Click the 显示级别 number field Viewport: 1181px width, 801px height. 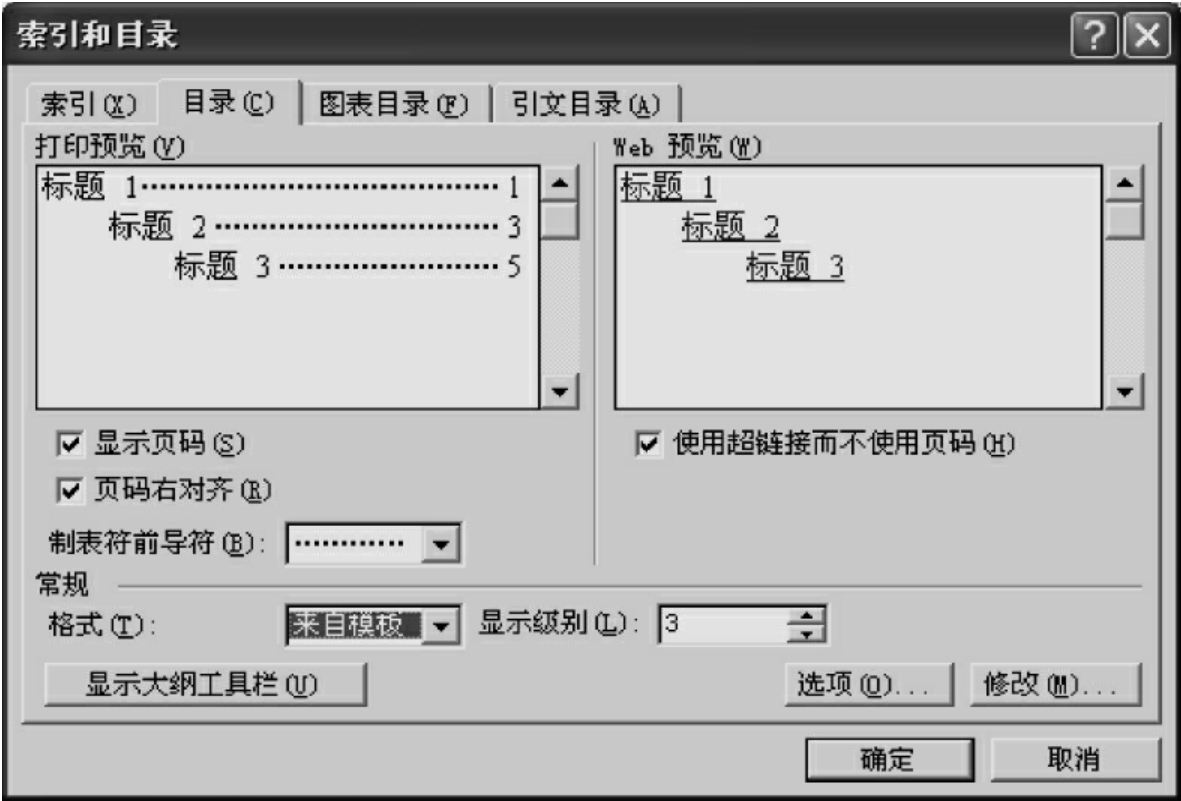723,625
